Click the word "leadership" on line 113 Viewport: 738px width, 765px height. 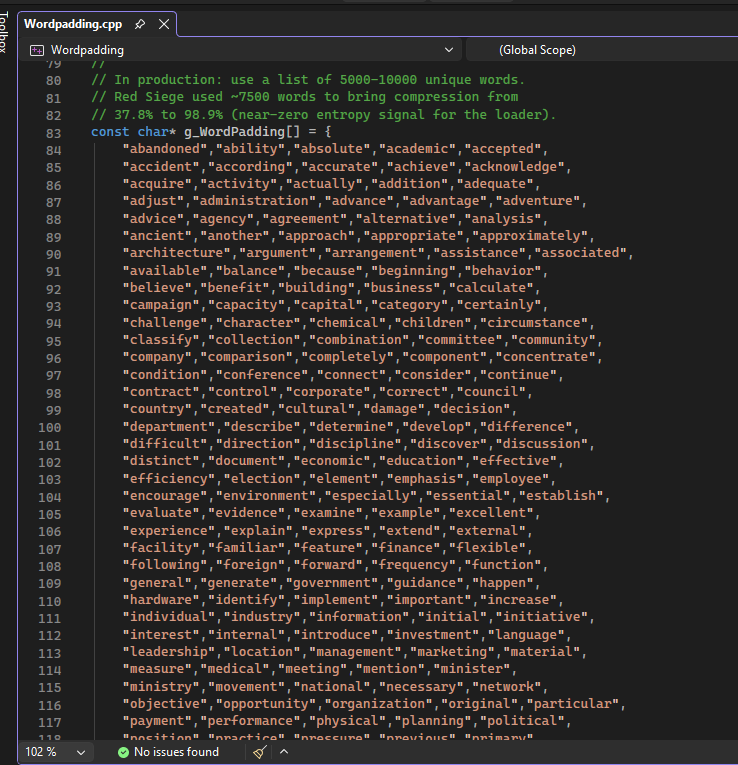(169, 652)
